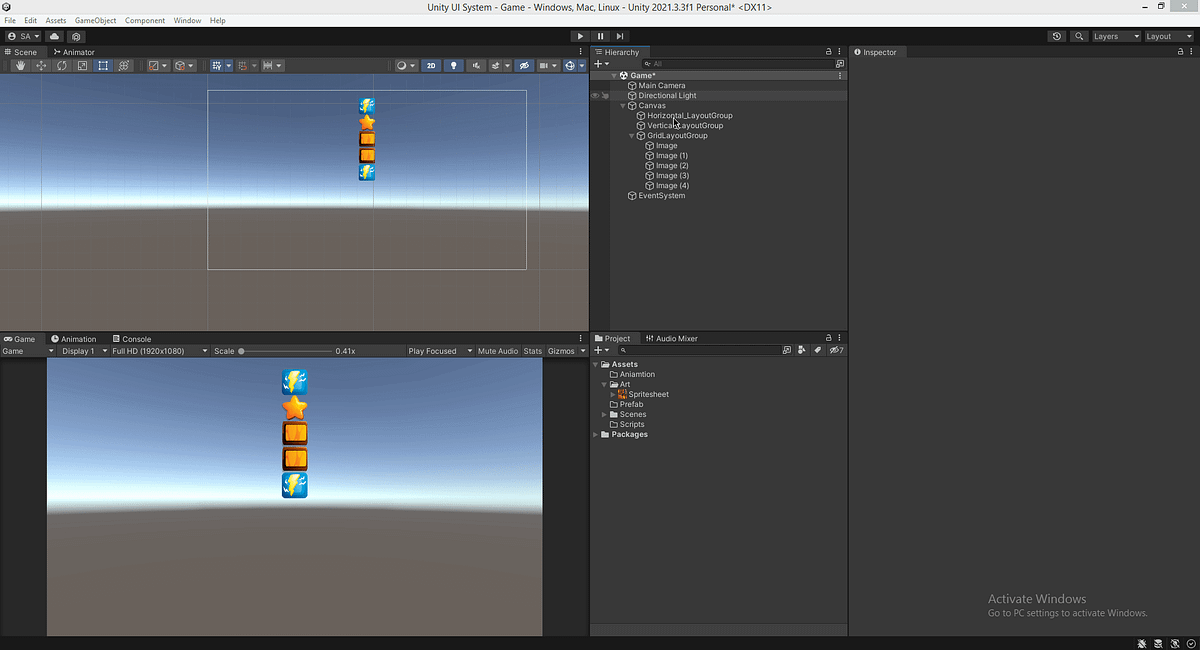Click the Play button

(580, 36)
